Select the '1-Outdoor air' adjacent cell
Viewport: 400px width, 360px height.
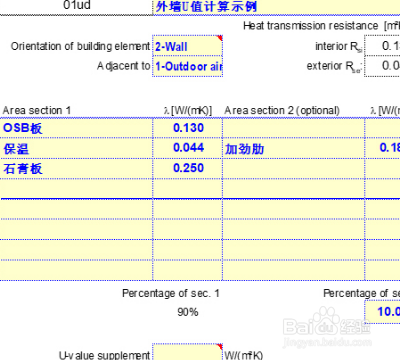click(x=188, y=66)
